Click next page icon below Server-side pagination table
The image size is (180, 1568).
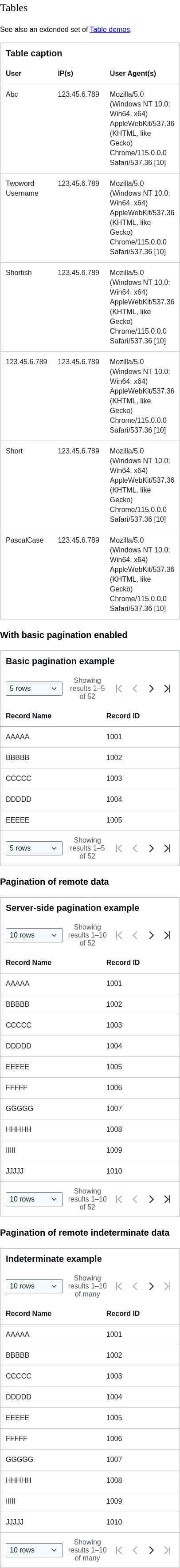(x=151, y=1199)
